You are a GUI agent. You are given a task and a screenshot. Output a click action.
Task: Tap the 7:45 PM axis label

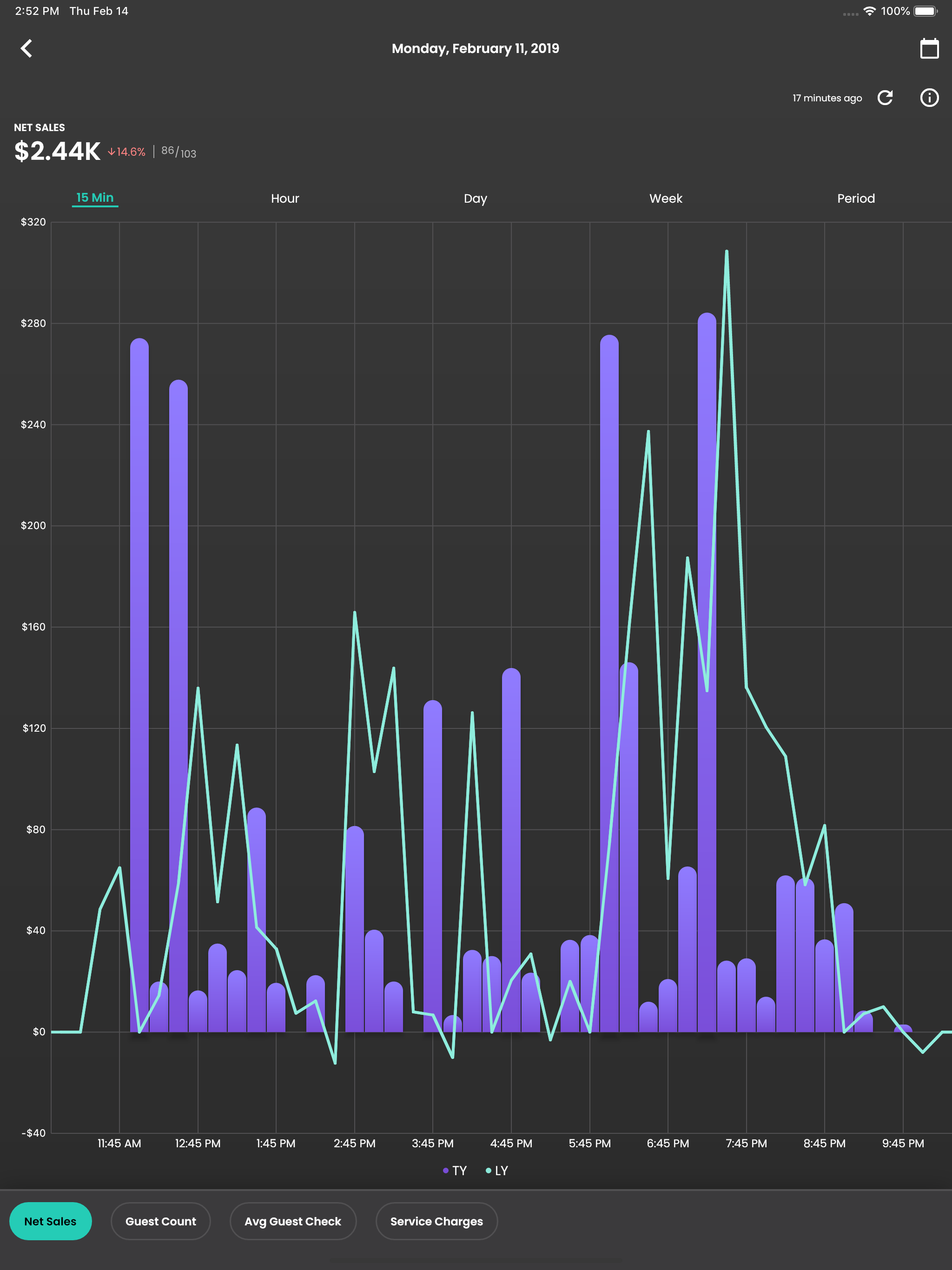[x=746, y=1143]
